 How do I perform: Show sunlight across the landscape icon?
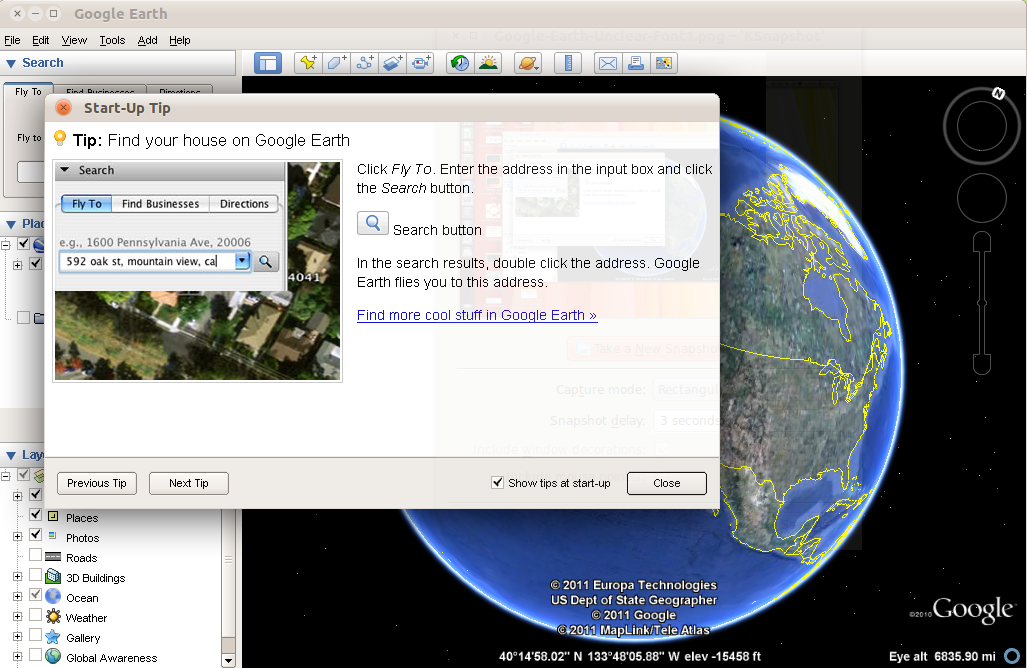489,63
